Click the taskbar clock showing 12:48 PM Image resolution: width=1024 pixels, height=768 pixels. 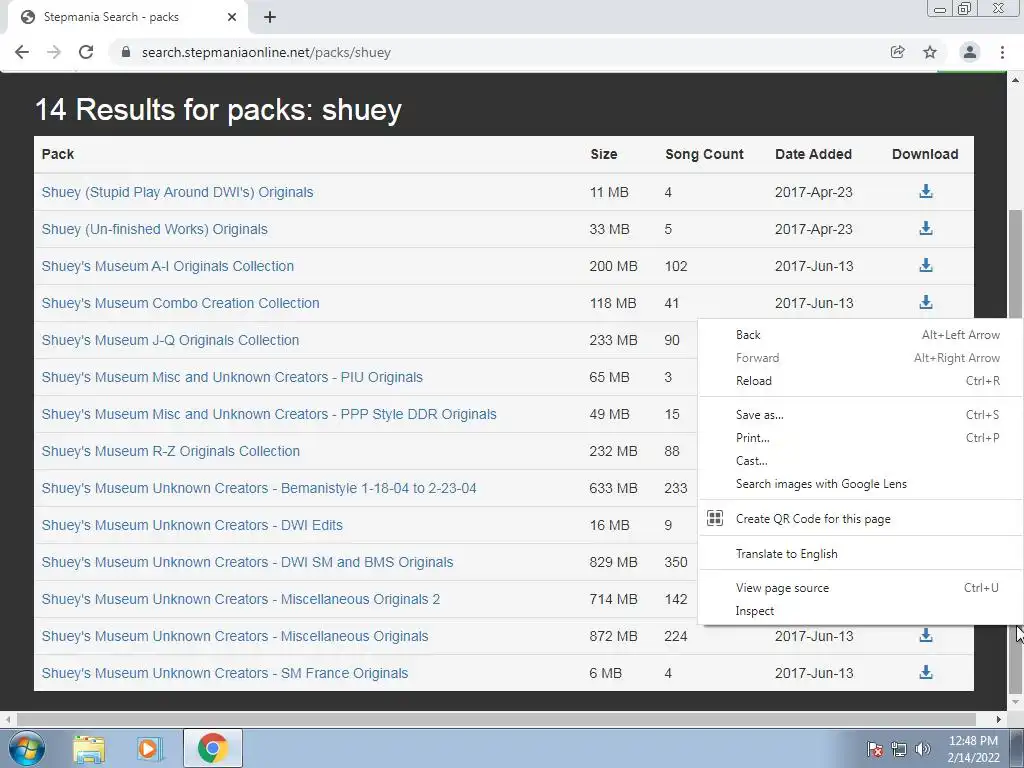pyautogui.click(x=973, y=749)
